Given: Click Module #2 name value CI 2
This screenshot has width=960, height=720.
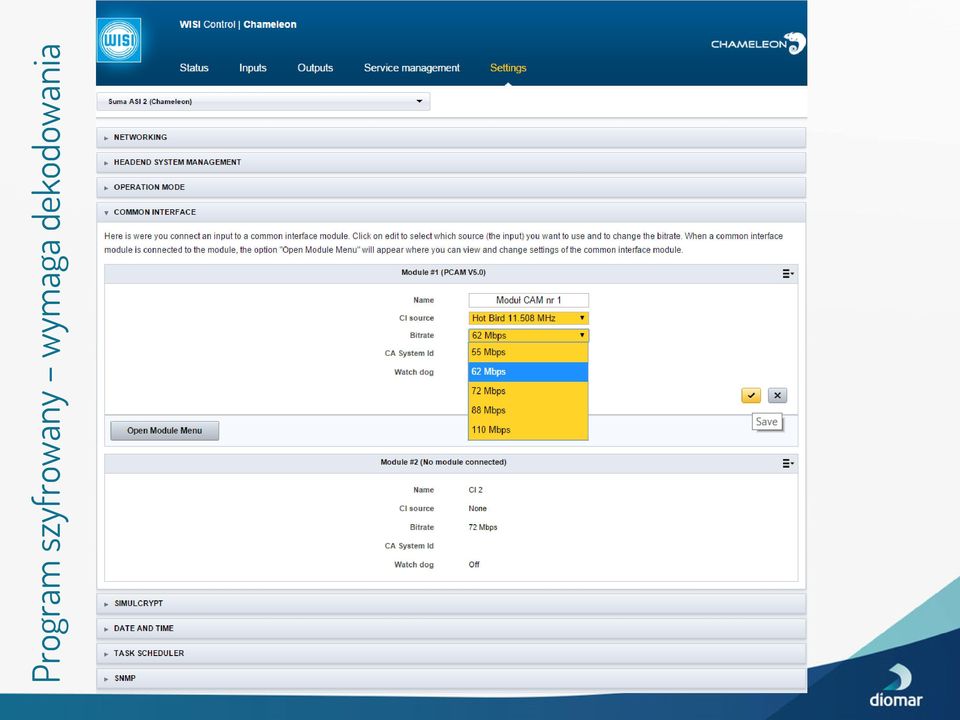Looking at the screenshot, I should 476,490.
